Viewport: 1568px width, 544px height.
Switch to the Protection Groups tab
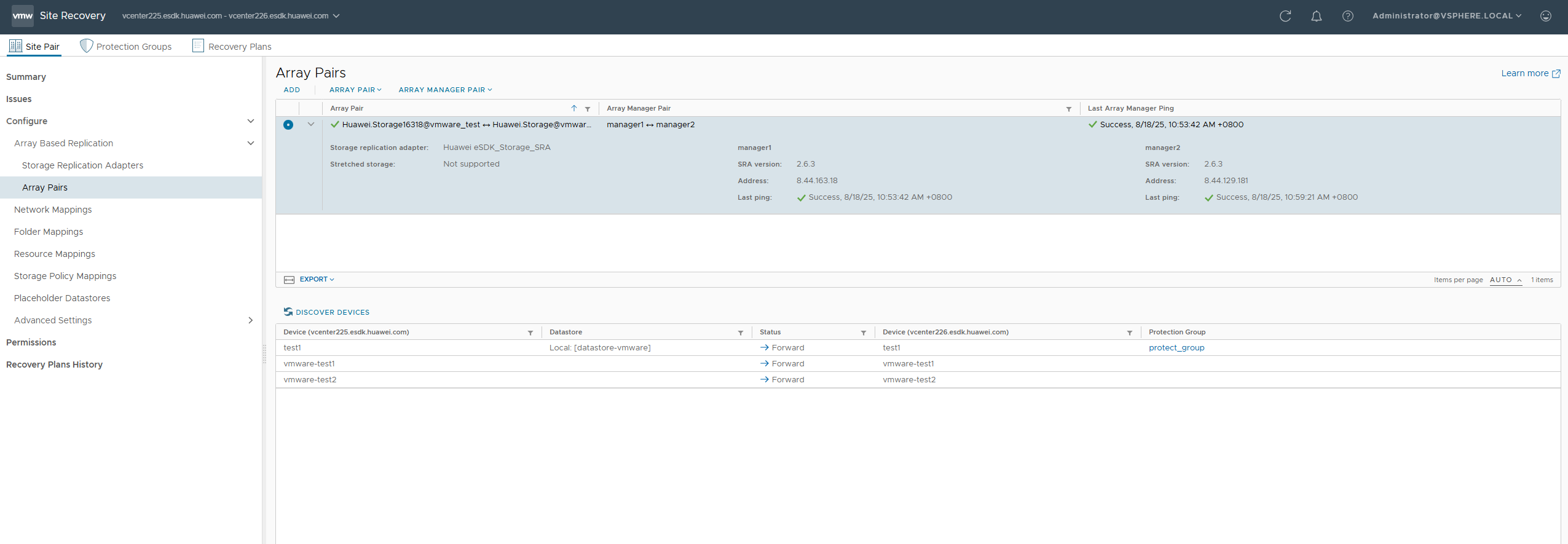click(x=126, y=46)
